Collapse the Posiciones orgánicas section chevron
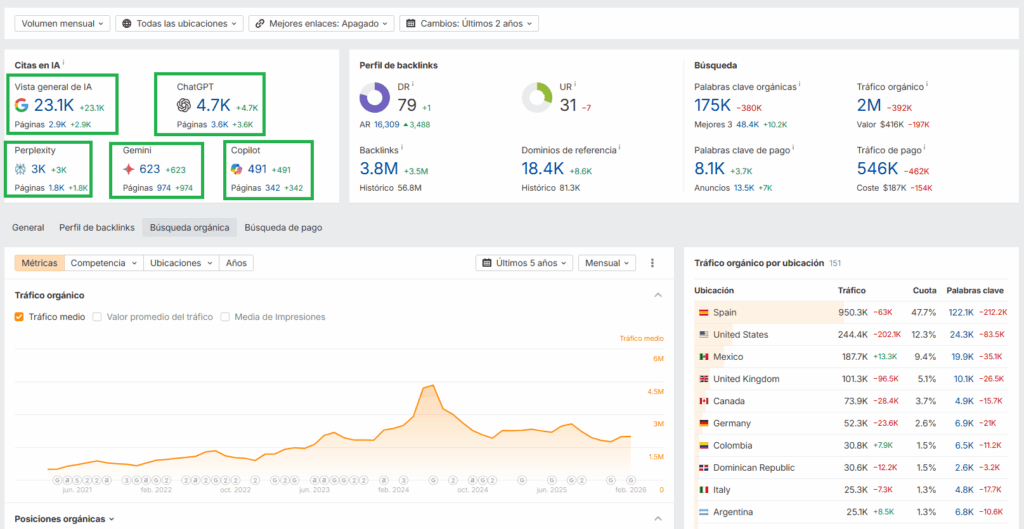The width and height of the screenshot is (1024, 529). tap(658, 519)
